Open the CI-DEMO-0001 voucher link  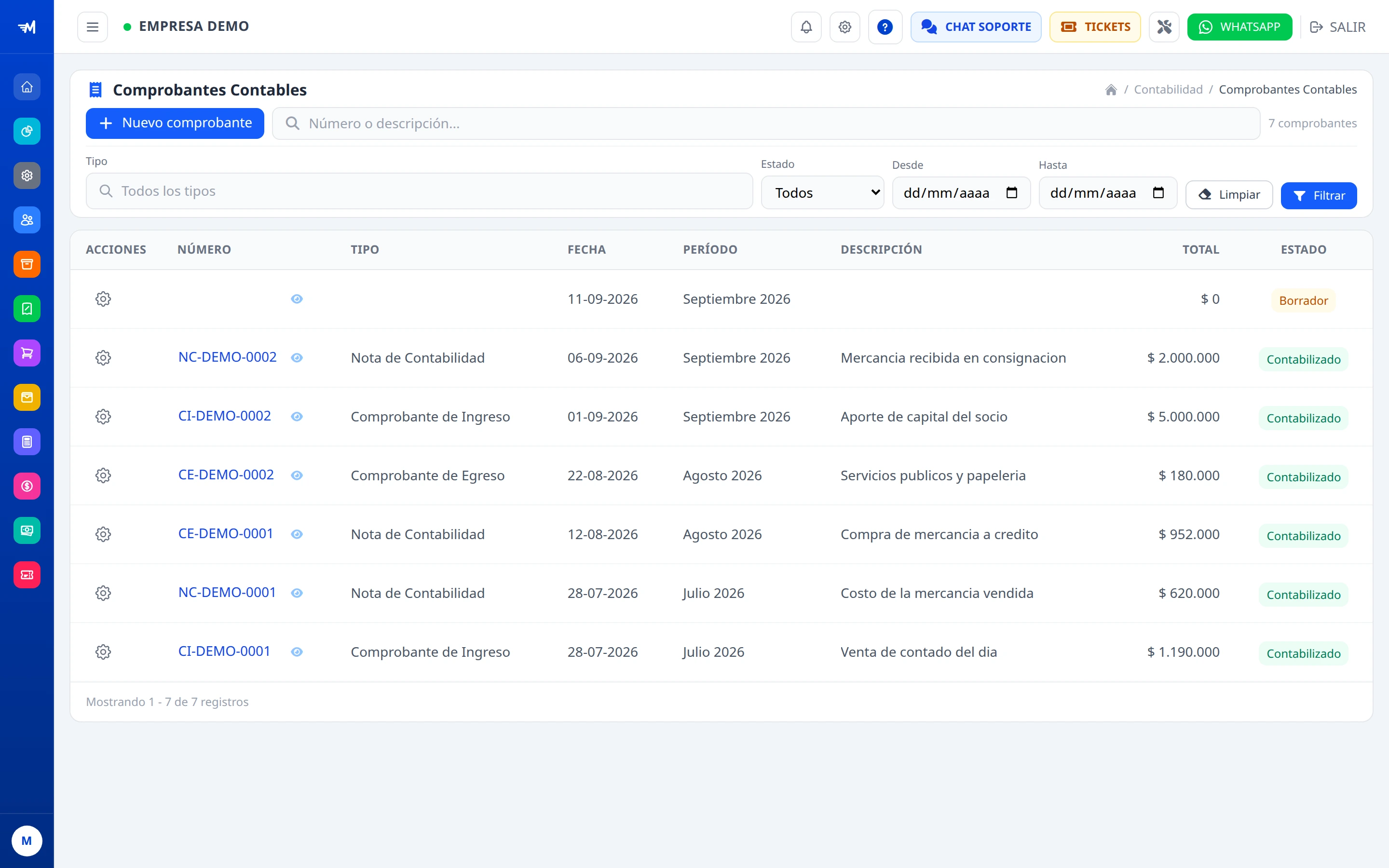tap(224, 651)
